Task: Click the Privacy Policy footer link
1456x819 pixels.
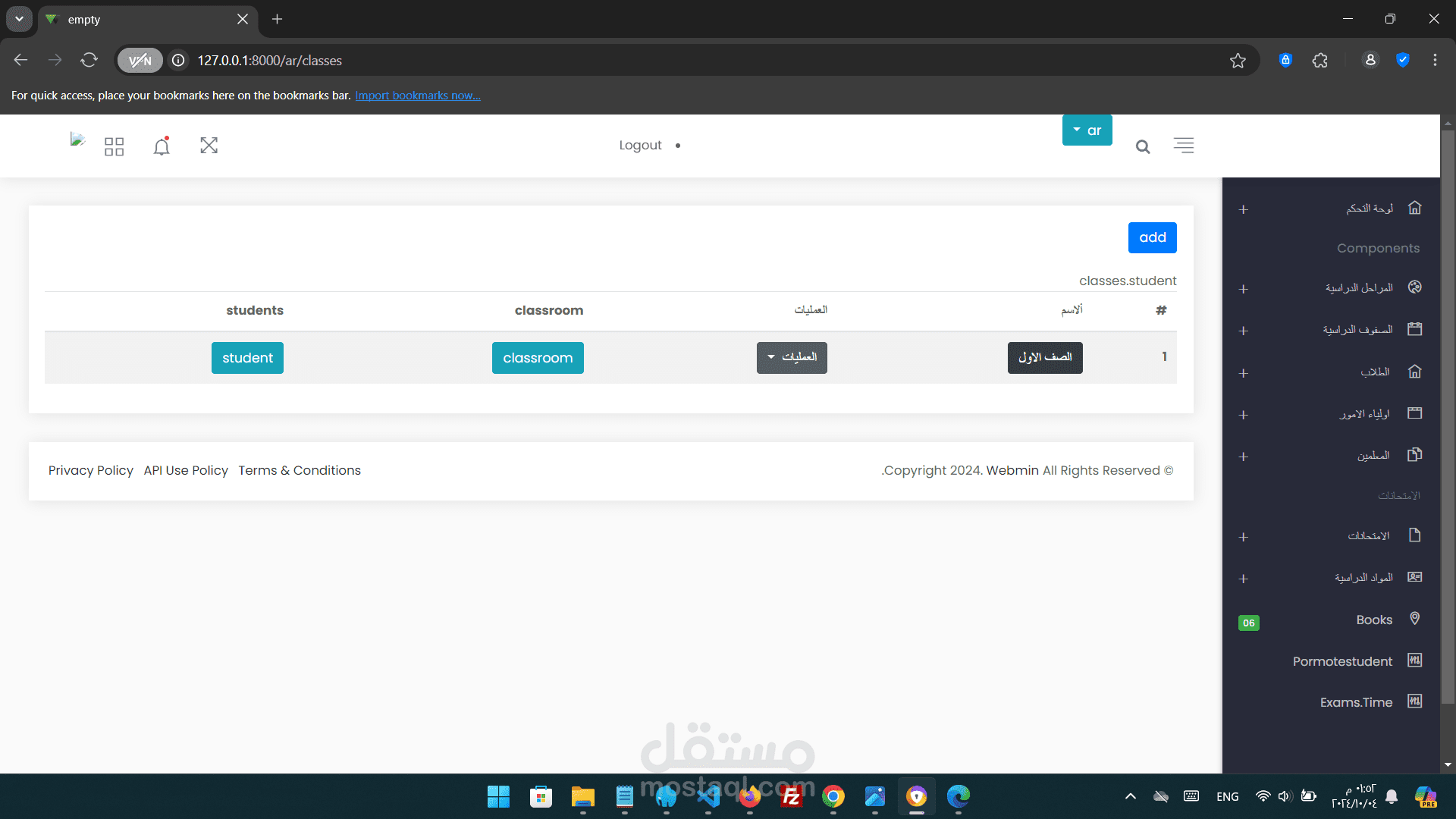Action: (x=90, y=471)
